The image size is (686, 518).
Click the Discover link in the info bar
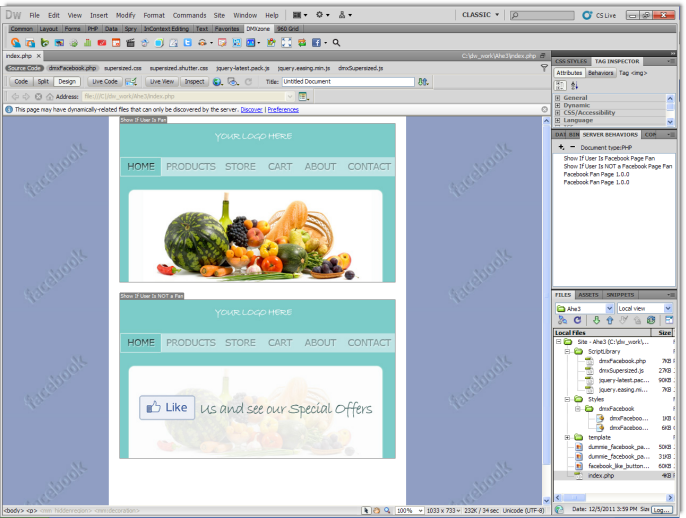point(252,110)
